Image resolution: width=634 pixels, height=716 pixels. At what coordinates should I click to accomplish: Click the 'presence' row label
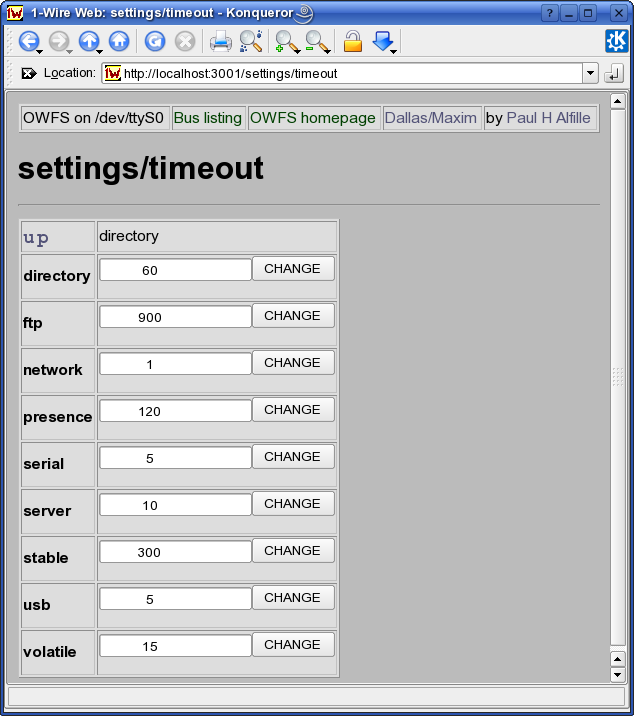pyautogui.click(x=58, y=417)
